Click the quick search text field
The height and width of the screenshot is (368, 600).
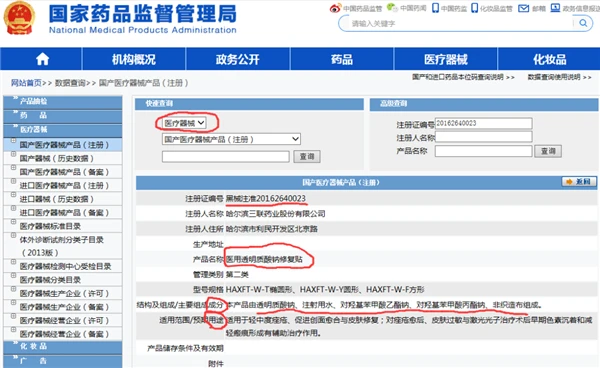pyautogui.click(x=225, y=156)
